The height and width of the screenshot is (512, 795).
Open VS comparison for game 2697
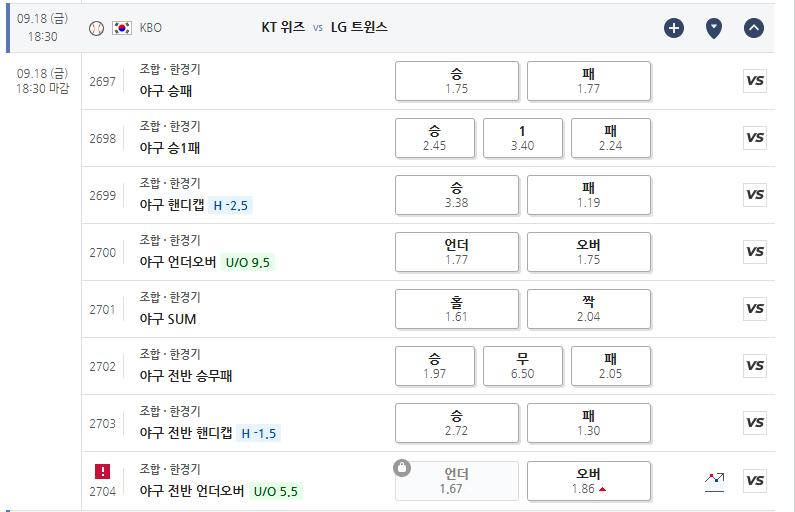[755, 81]
